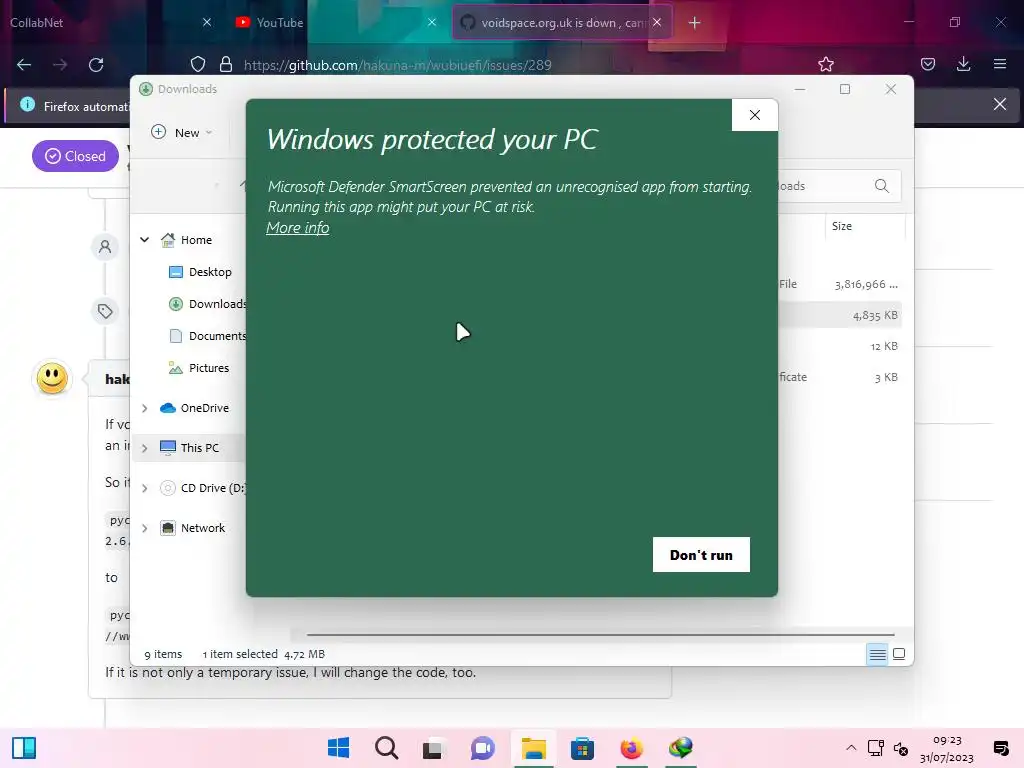Select Downloads in the navigation pane
This screenshot has width=1024, height=768.
[208, 304]
